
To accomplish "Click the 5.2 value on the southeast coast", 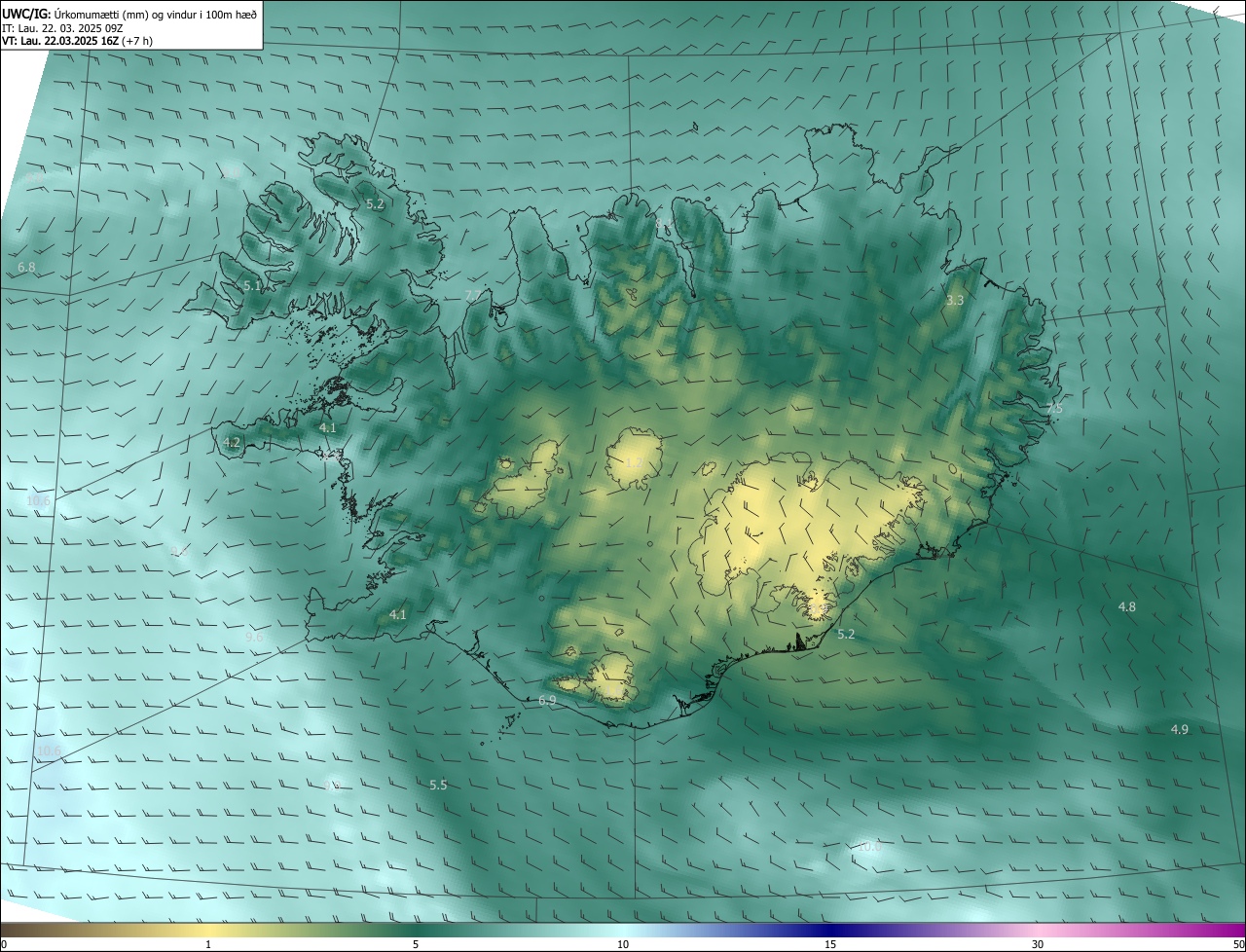I will point(846,634).
